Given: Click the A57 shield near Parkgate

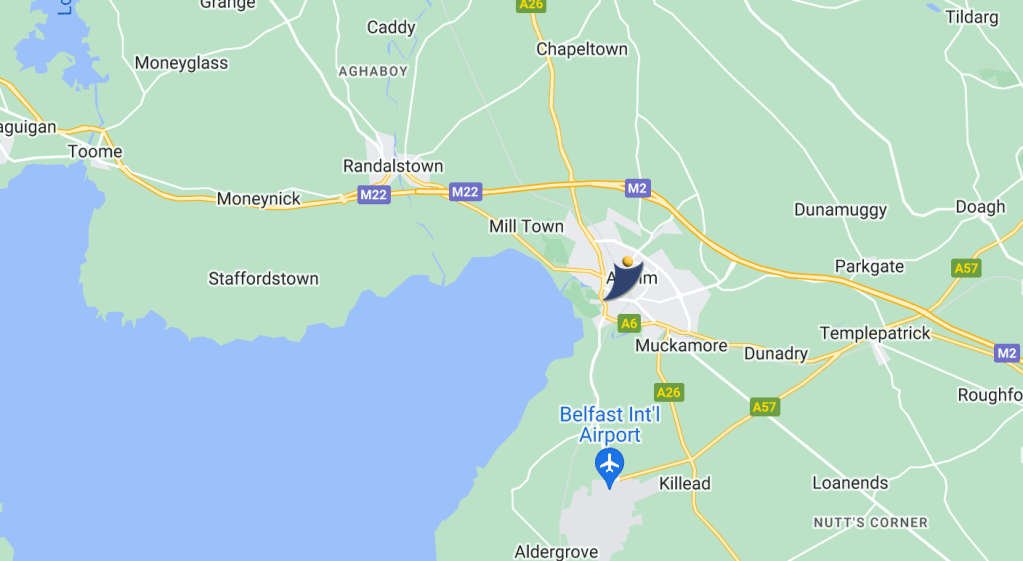Looking at the screenshot, I should (966, 268).
